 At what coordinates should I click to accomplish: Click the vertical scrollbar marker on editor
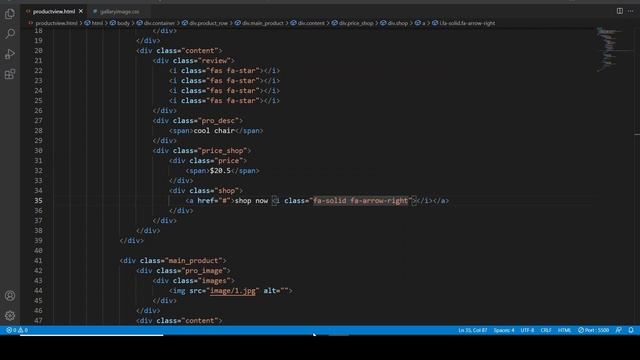coord(637,134)
